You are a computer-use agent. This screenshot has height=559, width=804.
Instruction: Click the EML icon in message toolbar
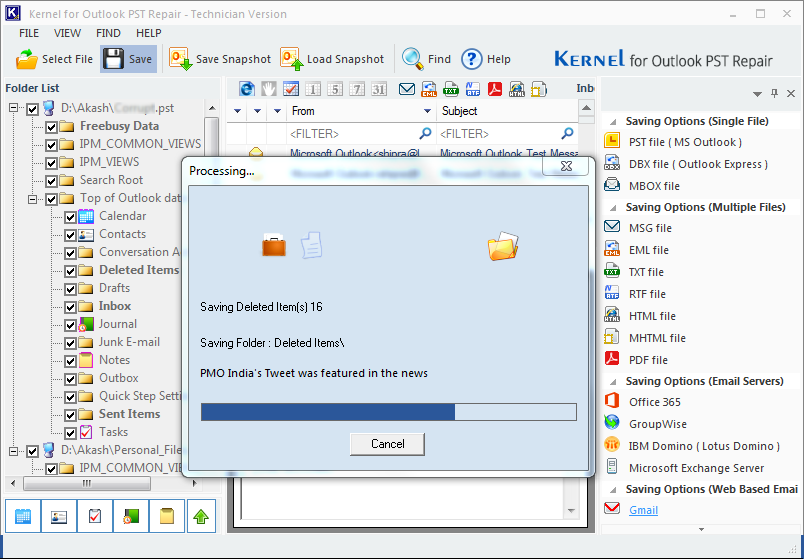(x=429, y=89)
